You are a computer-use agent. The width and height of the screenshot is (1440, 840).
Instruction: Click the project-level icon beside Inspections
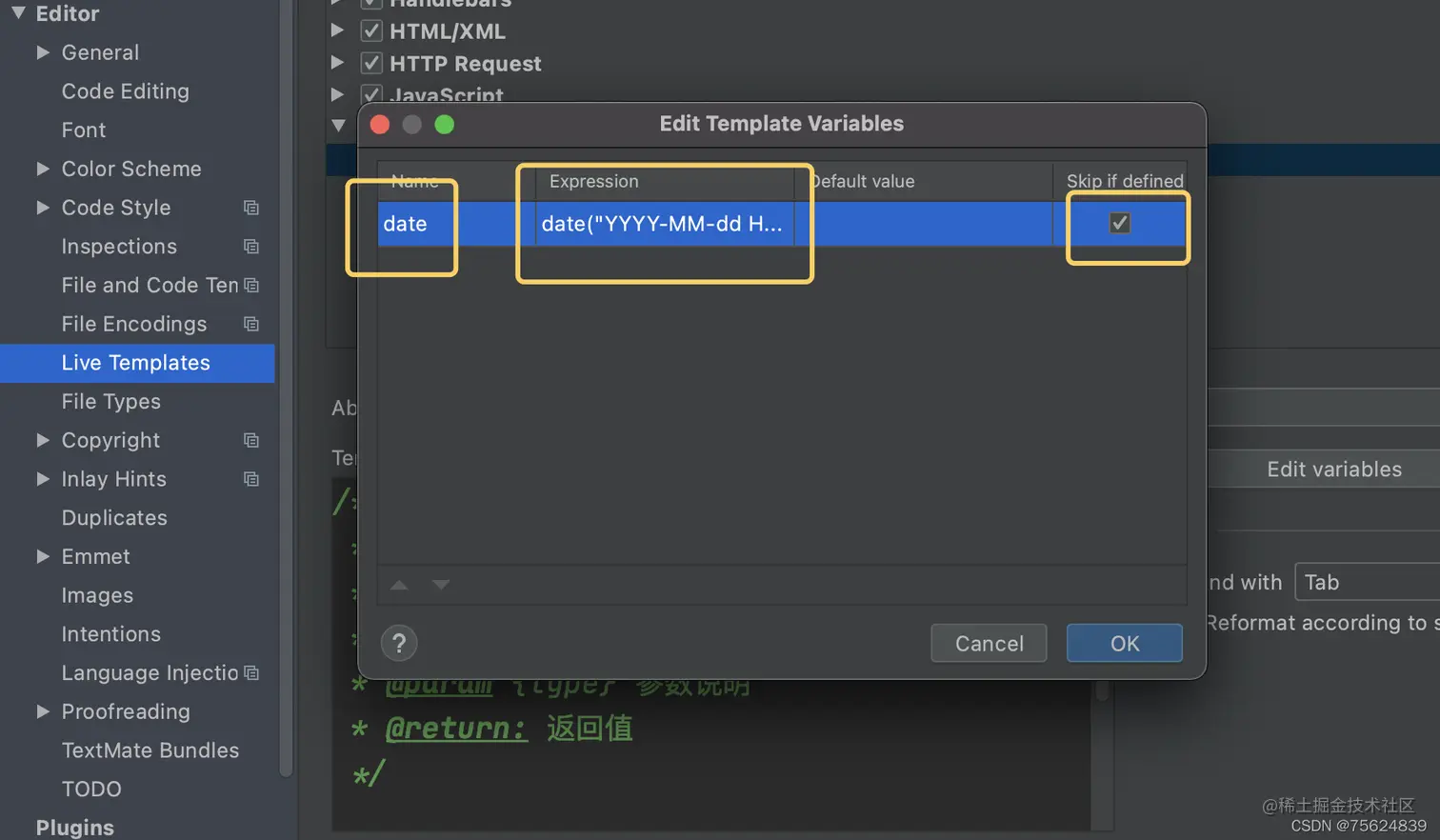pyautogui.click(x=251, y=247)
